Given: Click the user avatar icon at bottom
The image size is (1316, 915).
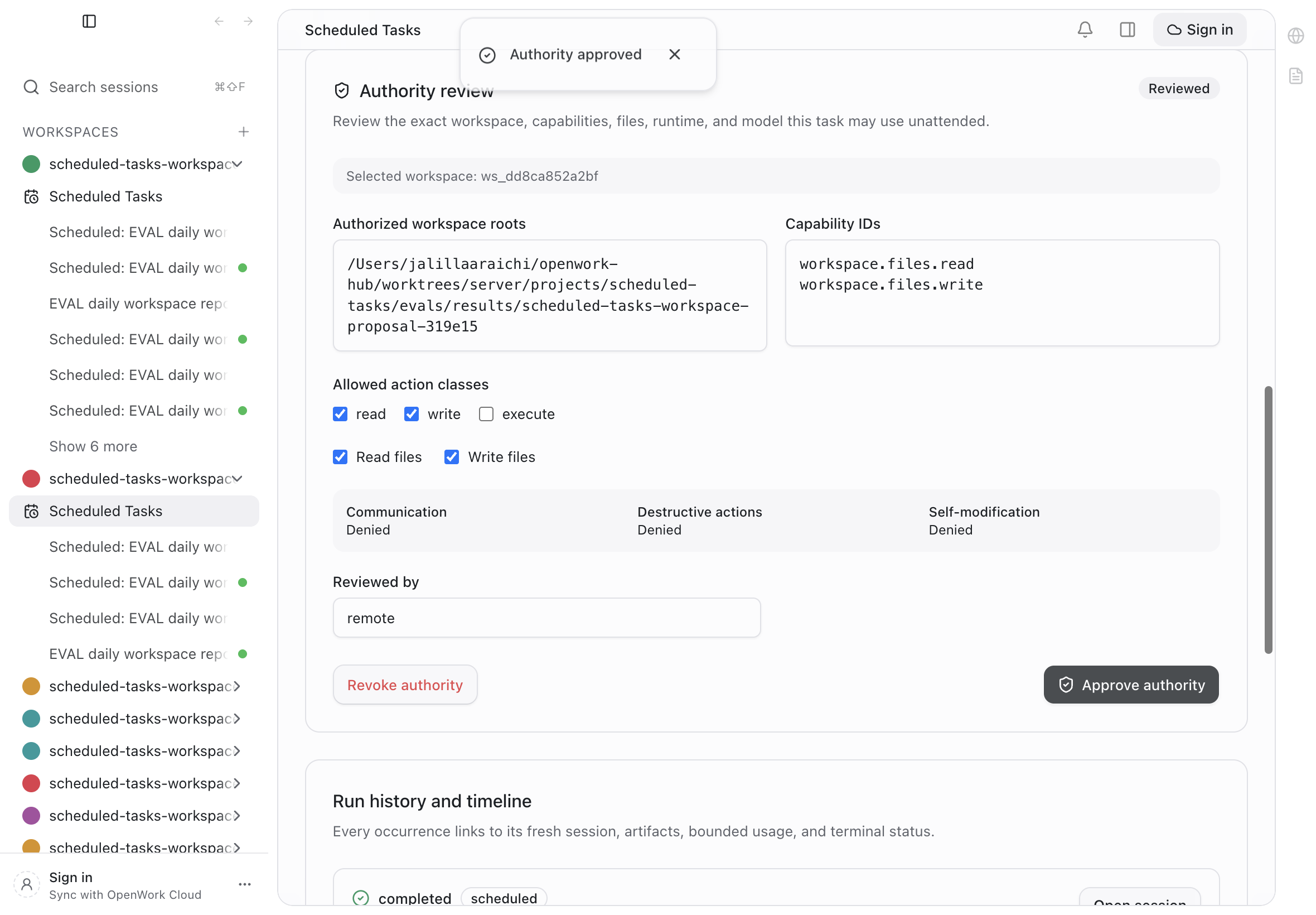Looking at the screenshot, I should point(26,884).
